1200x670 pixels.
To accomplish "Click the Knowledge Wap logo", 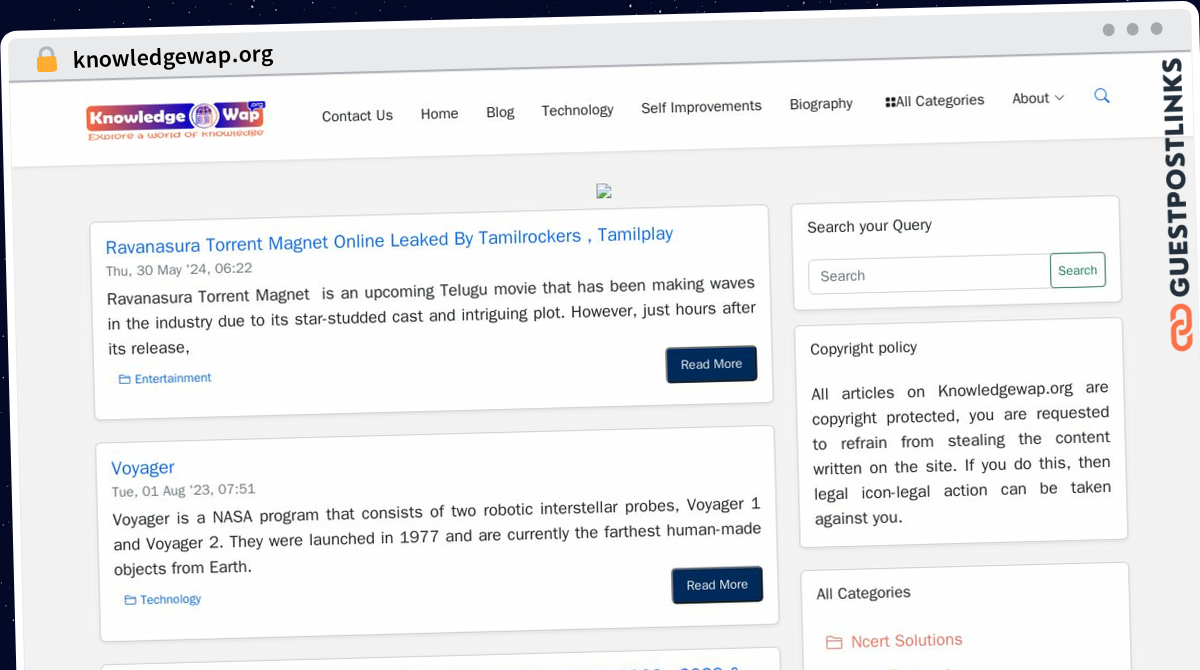I will click(x=176, y=119).
